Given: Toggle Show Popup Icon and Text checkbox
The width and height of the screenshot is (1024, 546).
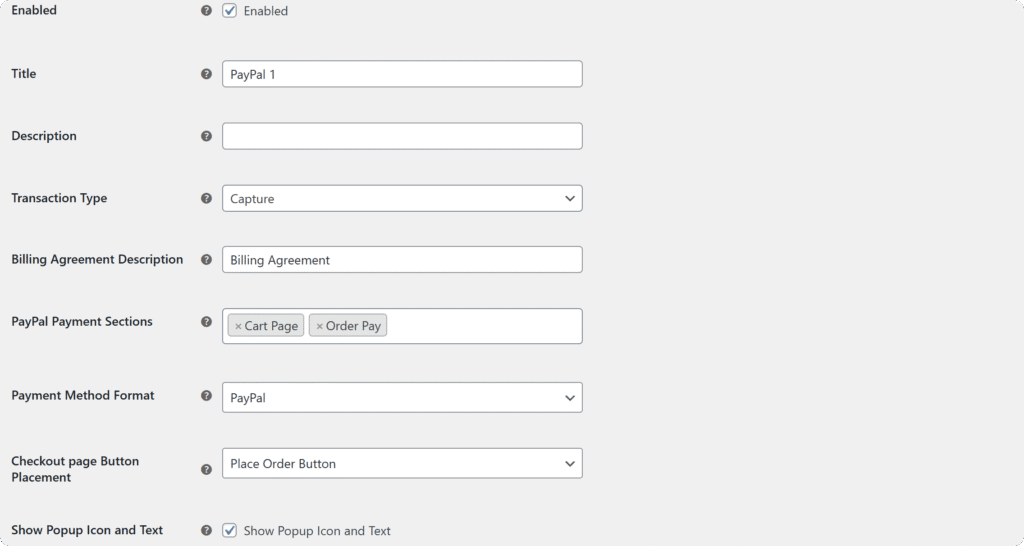Looking at the screenshot, I should [x=230, y=530].
